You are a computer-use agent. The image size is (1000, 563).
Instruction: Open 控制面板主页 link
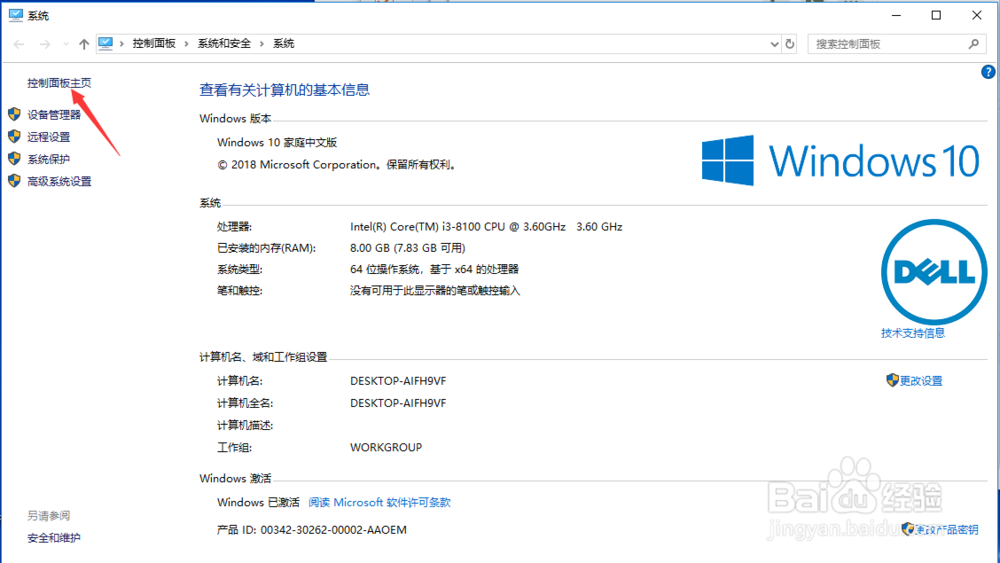pos(59,83)
